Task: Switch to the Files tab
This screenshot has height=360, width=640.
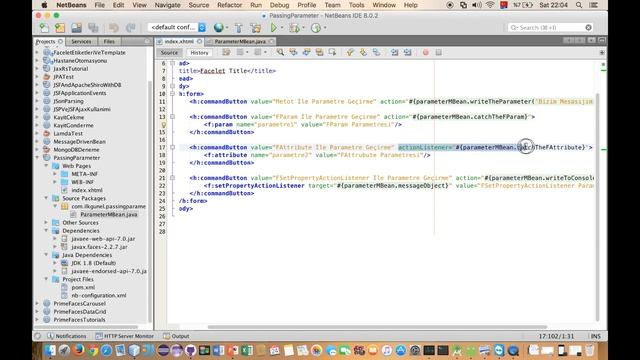Action: point(109,41)
